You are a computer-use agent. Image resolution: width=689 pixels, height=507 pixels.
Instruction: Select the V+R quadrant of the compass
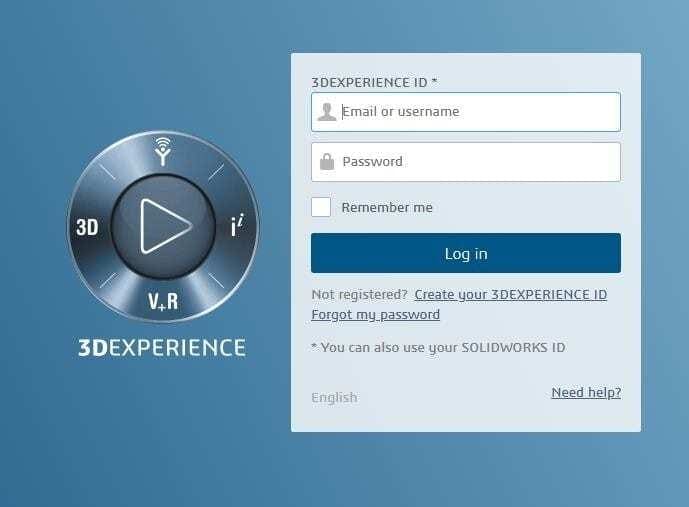(x=163, y=301)
